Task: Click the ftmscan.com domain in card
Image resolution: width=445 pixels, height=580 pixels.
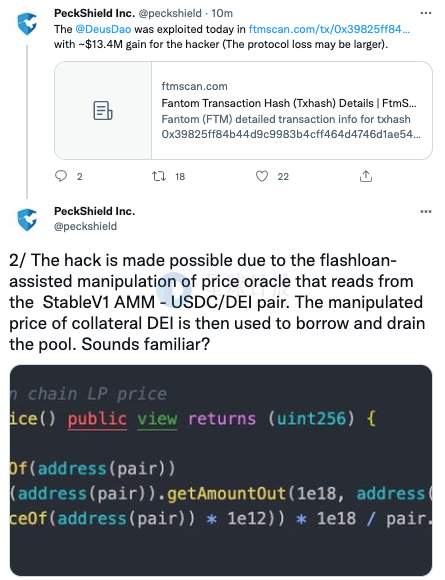Action: pos(195,86)
